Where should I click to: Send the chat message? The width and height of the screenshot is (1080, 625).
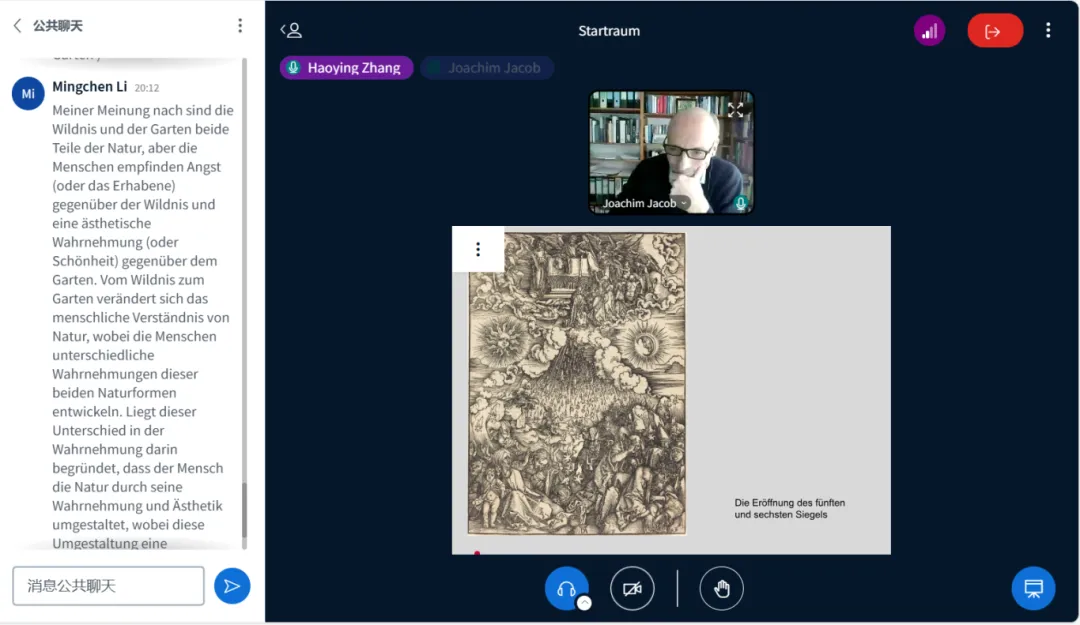tap(232, 586)
